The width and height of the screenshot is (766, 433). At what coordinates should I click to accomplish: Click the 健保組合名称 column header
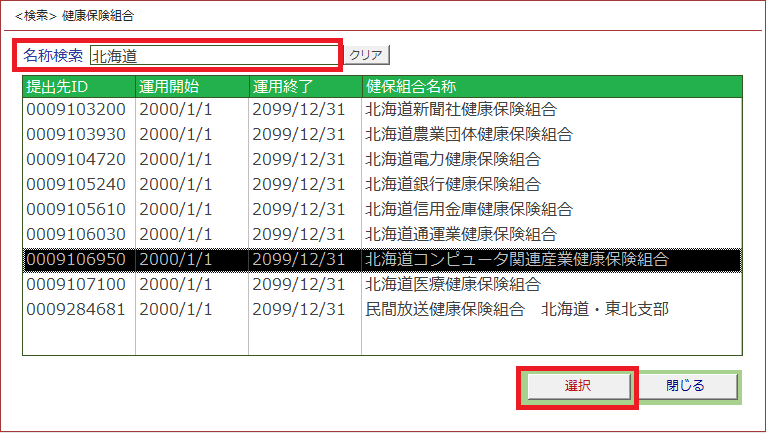[550, 86]
